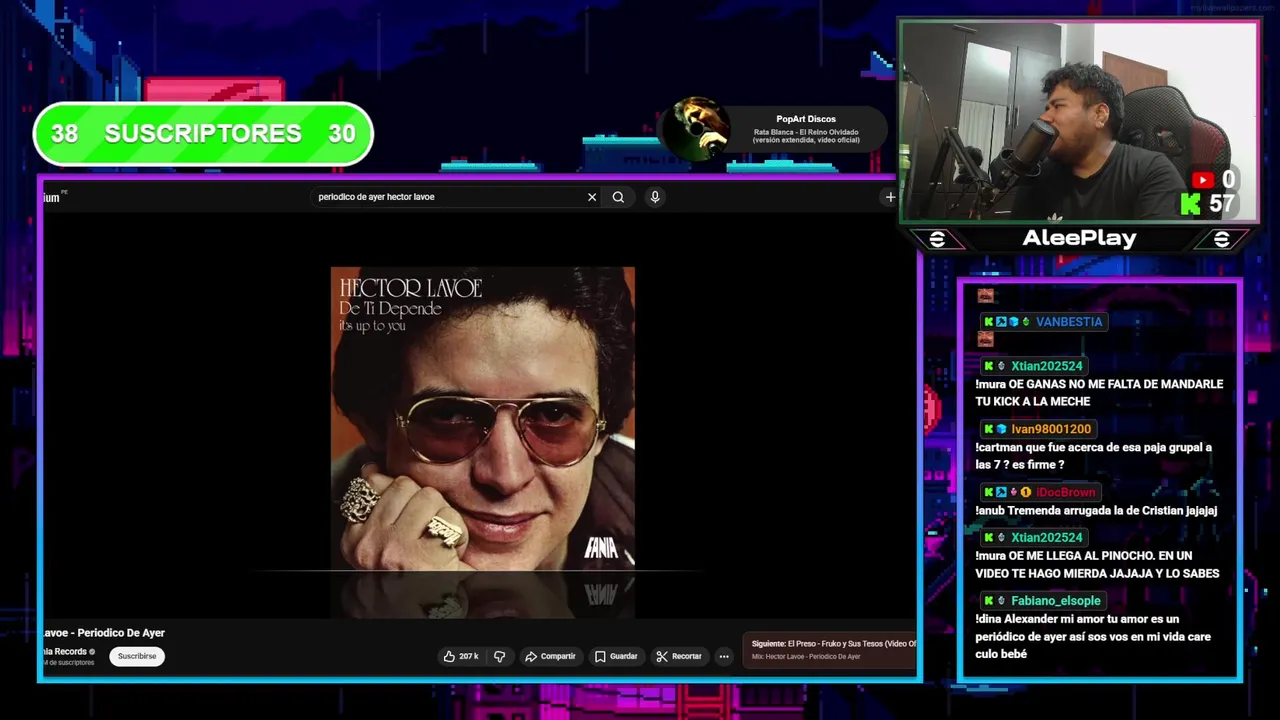This screenshot has width=1280, height=720.
Task: Save the video with Guardar
Action: tap(616, 656)
